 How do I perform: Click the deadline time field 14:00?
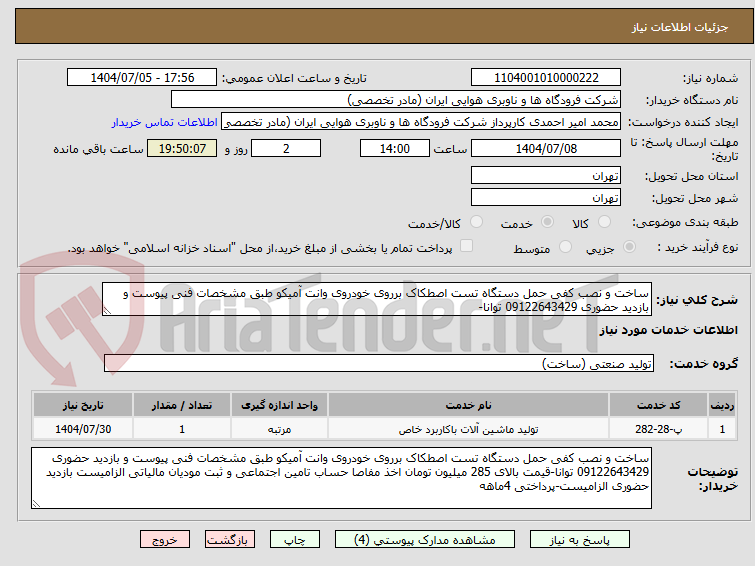point(394,148)
